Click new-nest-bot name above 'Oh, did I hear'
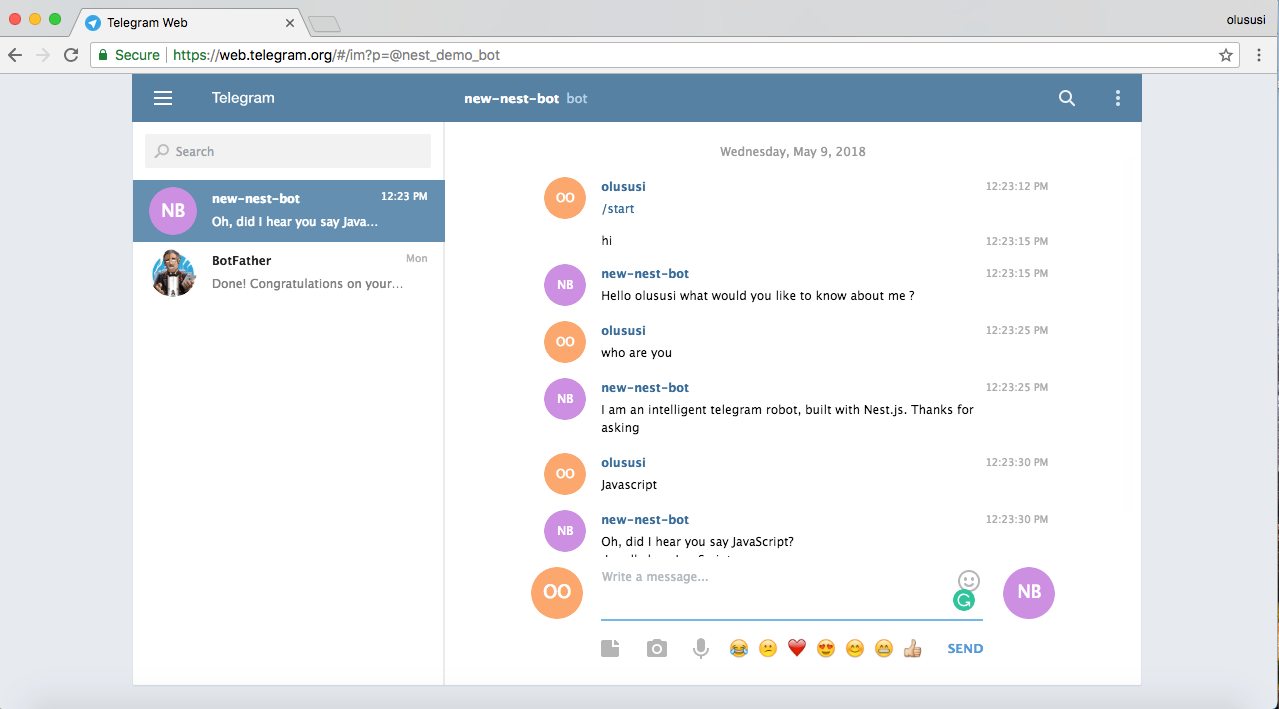This screenshot has width=1279, height=709. (x=645, y=520)
